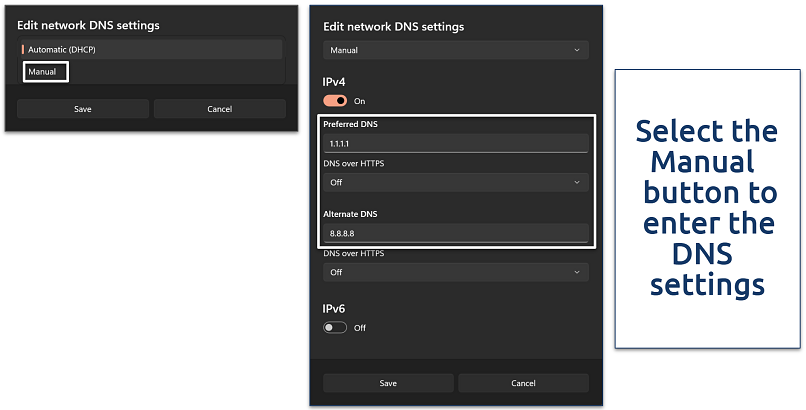Click the chevron on Alternate DNS's HTTPS dropdown
Viewport: 806px width, 410px height.
(x=577, y=272)
